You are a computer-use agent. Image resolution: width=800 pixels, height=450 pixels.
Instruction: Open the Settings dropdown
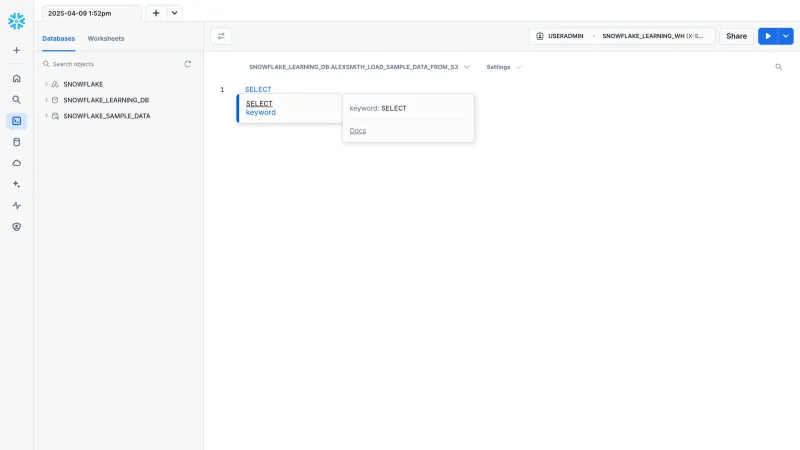[x=504, y=67]
